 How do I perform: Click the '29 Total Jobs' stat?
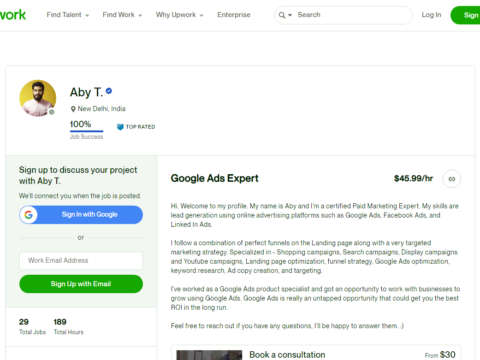32,326
